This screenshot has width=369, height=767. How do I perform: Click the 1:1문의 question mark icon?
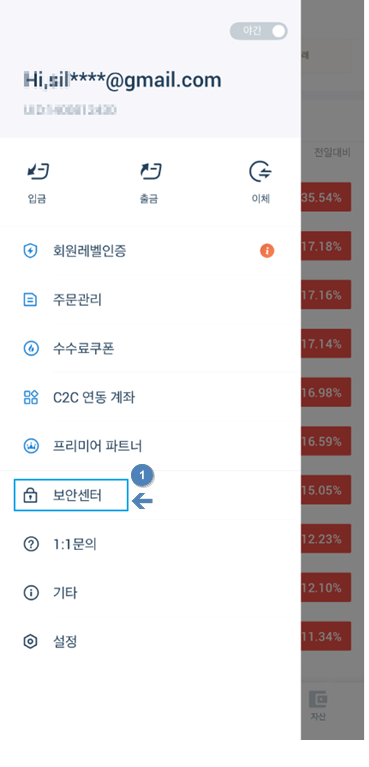pos(31,544)
